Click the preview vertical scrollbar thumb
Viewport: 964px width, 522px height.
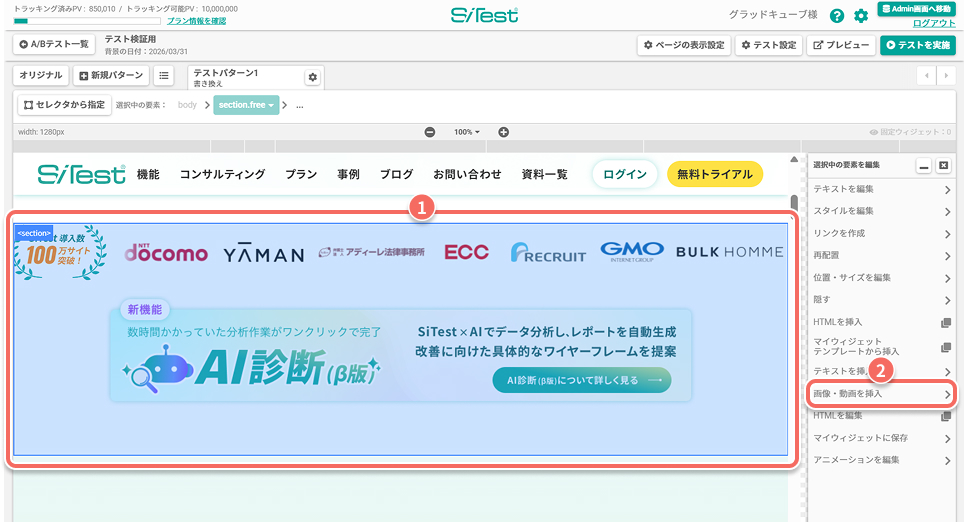(794, 203)
